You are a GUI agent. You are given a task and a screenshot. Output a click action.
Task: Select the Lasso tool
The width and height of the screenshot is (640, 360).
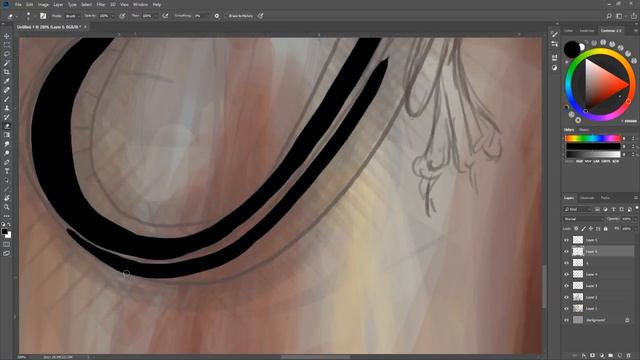pyautogui.click(x=7, y=54)
